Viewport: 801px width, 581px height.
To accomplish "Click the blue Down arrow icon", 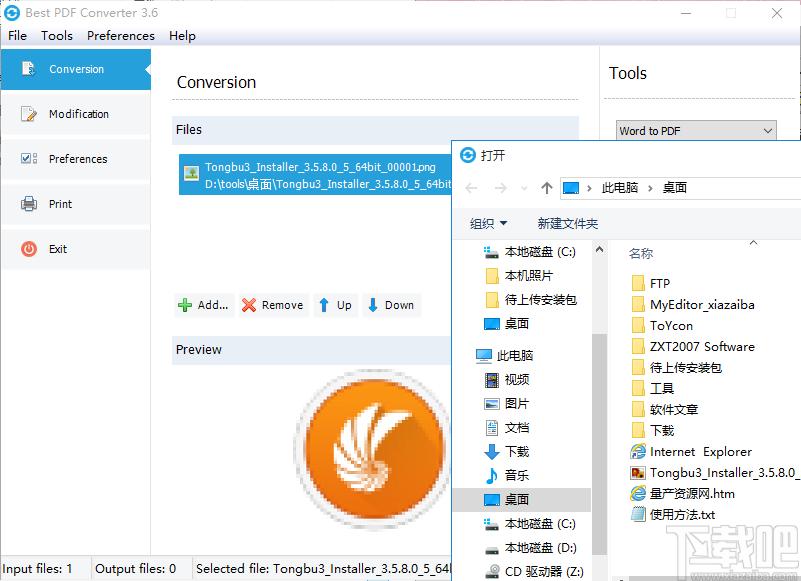I will 373,305.
